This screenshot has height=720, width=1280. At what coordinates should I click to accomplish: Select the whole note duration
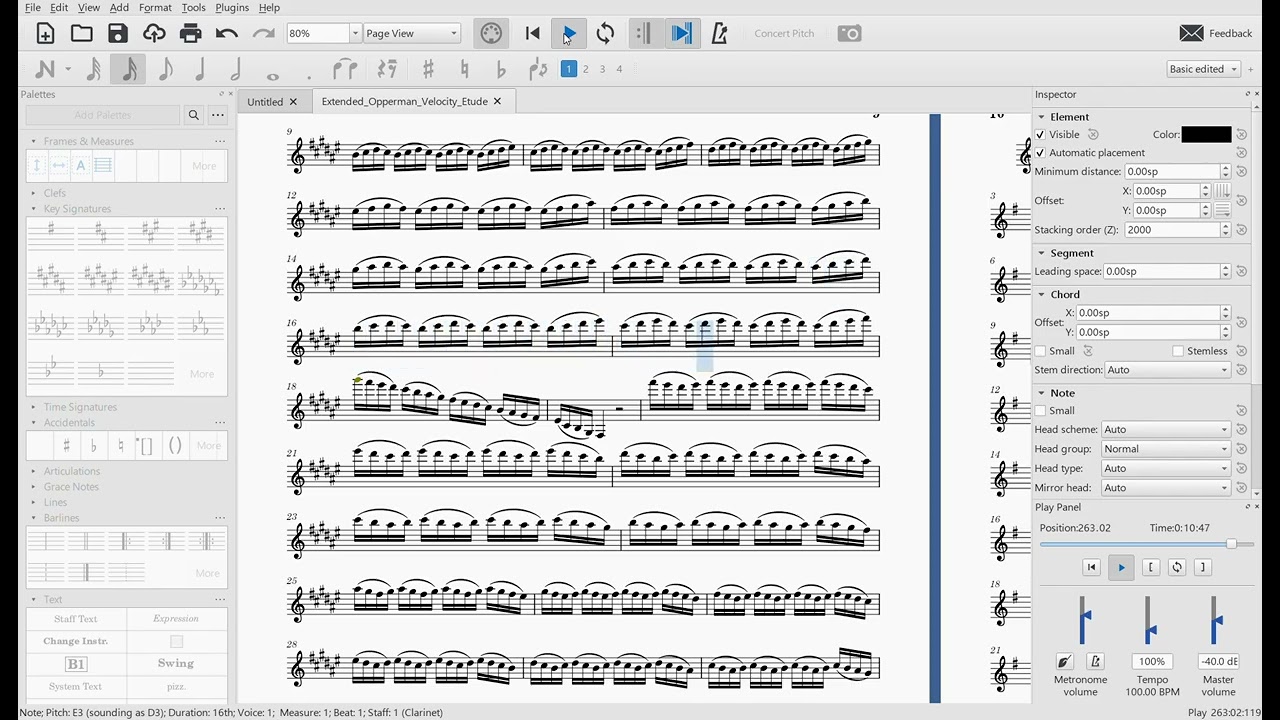tap(272, 75)
